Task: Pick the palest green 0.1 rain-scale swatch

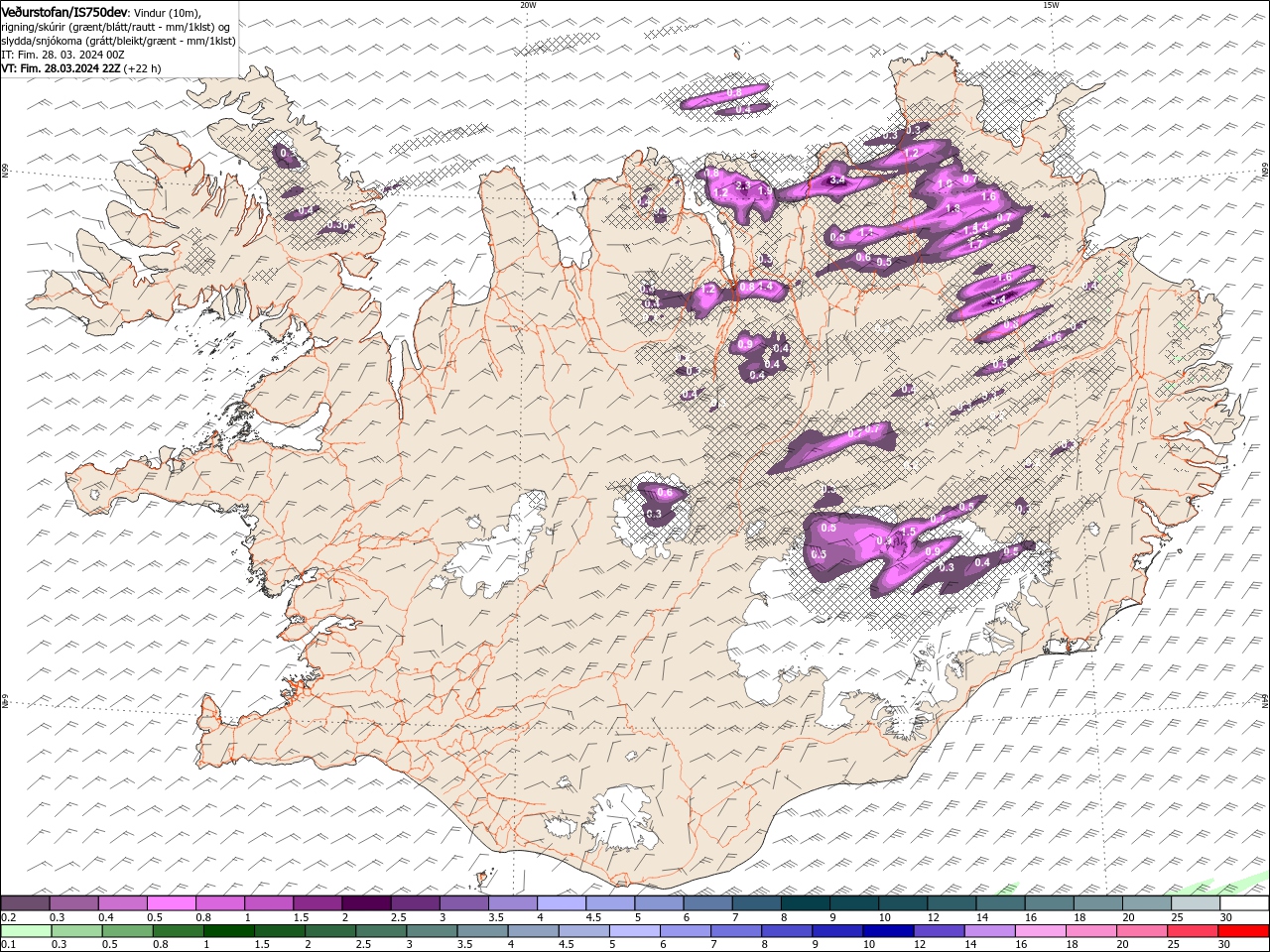Action: (x=26, y=931)
